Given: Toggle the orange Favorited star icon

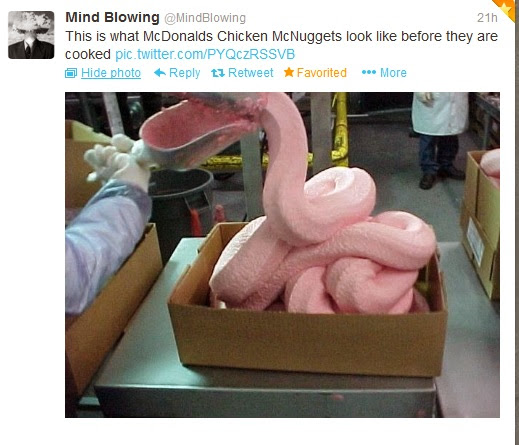Looking at the screenshot, I should click(289, 72).
